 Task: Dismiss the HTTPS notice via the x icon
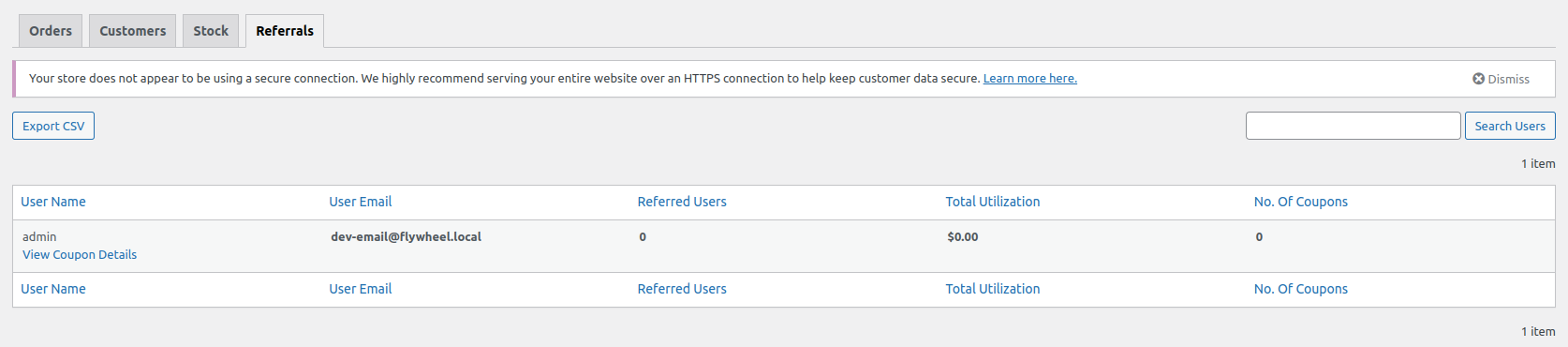click(1478, 79)
